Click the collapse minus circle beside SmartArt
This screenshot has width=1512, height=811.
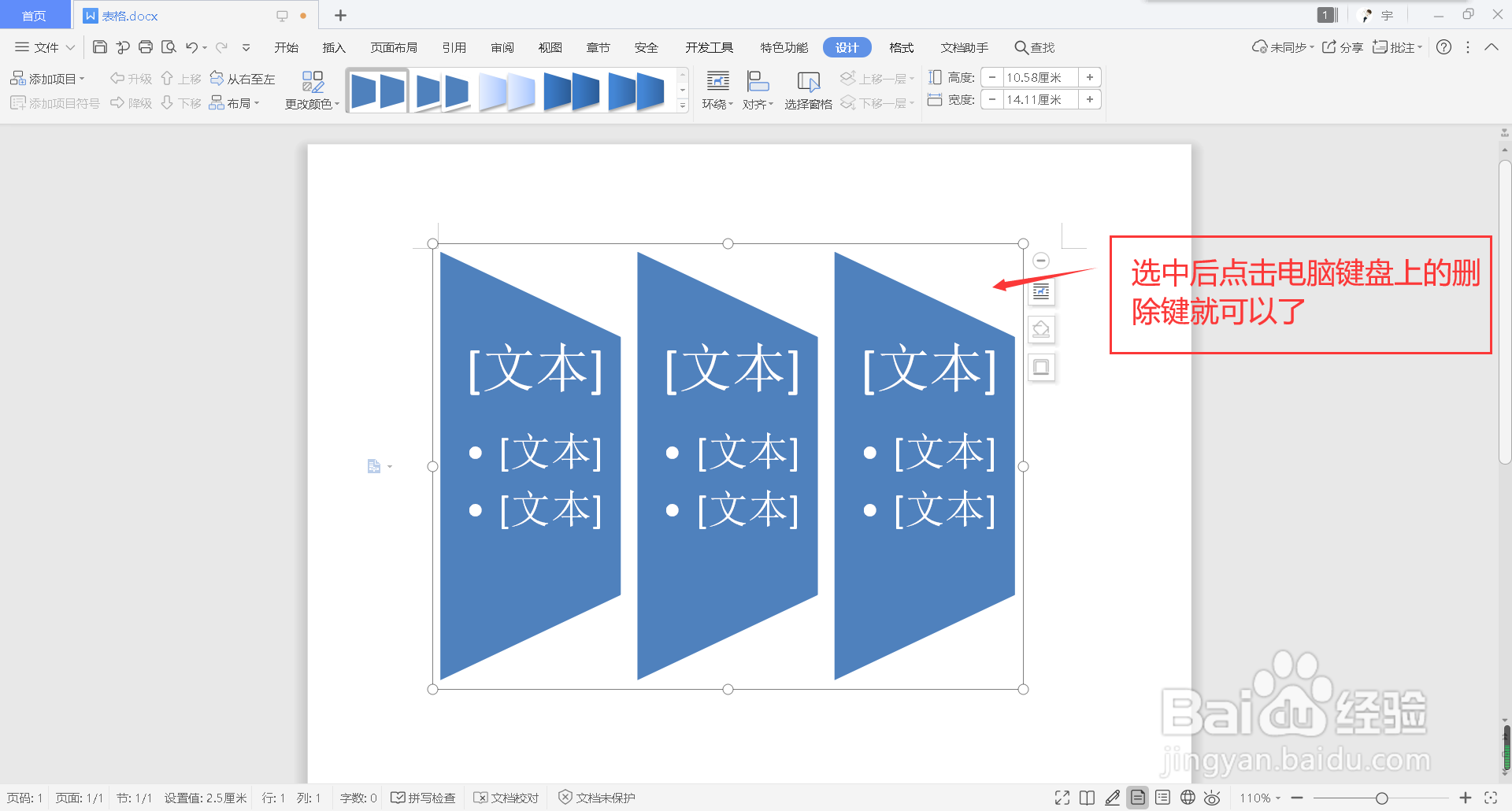(x=1040, y=261)
